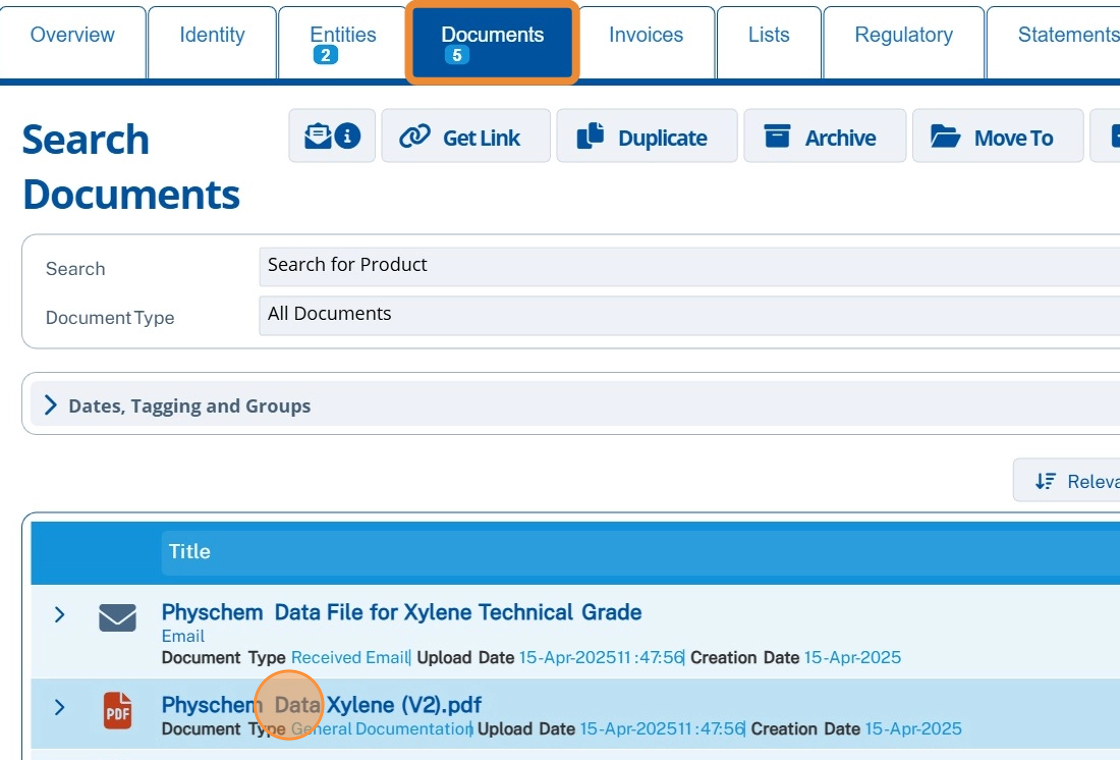Image resolution: width=1120 pixels, height=760 pixels.
Task: Expand the Physchem Data Xylene (V2).pdf row
Action: tap(59, 708)
